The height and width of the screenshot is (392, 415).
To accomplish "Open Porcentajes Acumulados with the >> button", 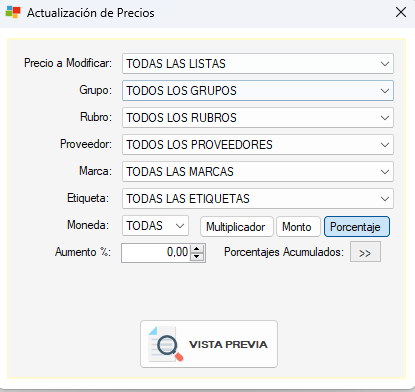I will pos(365,252).
